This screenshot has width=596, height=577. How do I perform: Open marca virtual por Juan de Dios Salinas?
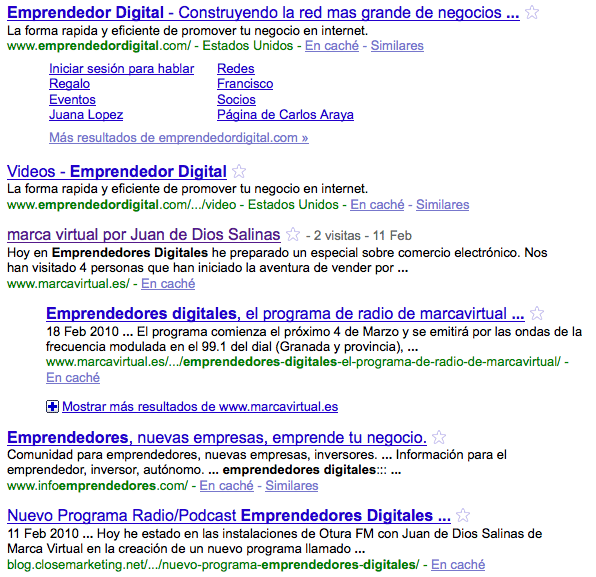coord(144,235)
